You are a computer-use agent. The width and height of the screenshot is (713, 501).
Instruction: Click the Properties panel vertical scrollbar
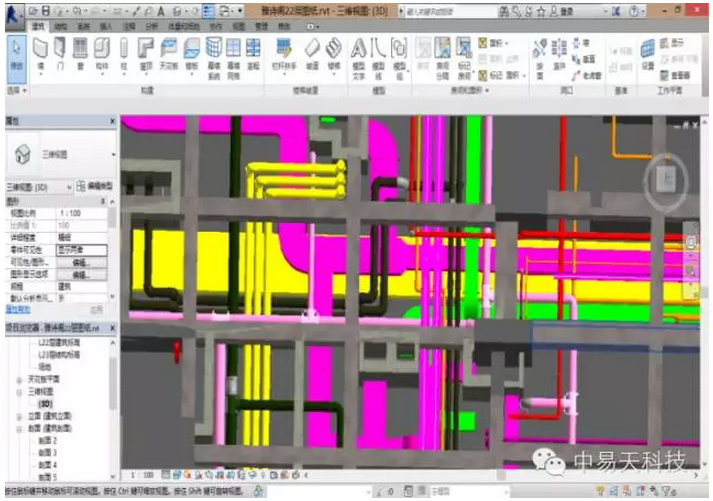[x=112, y=240]
